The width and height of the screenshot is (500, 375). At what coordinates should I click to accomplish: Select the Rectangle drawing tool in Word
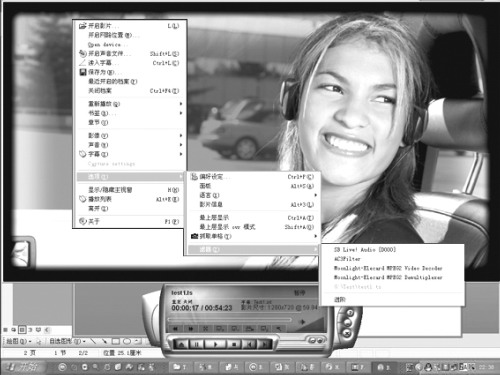coord(115,341)
